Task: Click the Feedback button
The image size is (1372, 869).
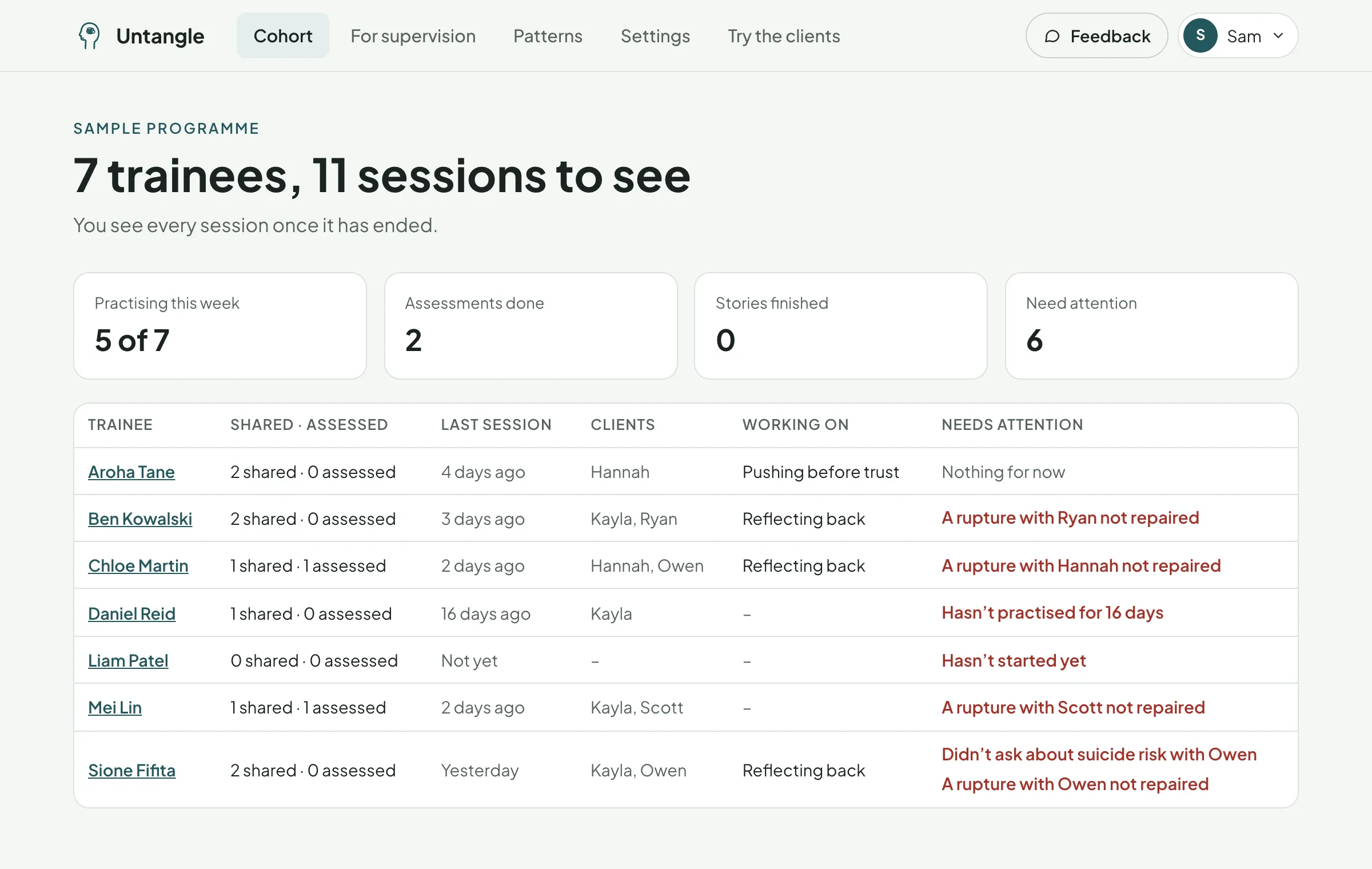Action: tap(1096, 35)
